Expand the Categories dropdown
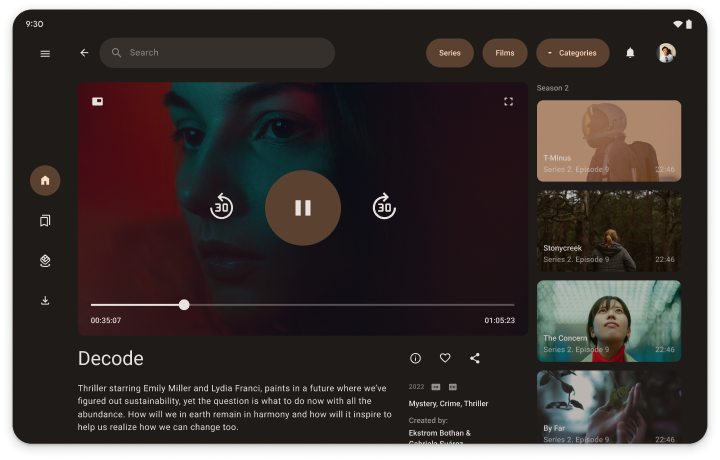The height and width of the screenshot is (460, 720). coord(572,53)
